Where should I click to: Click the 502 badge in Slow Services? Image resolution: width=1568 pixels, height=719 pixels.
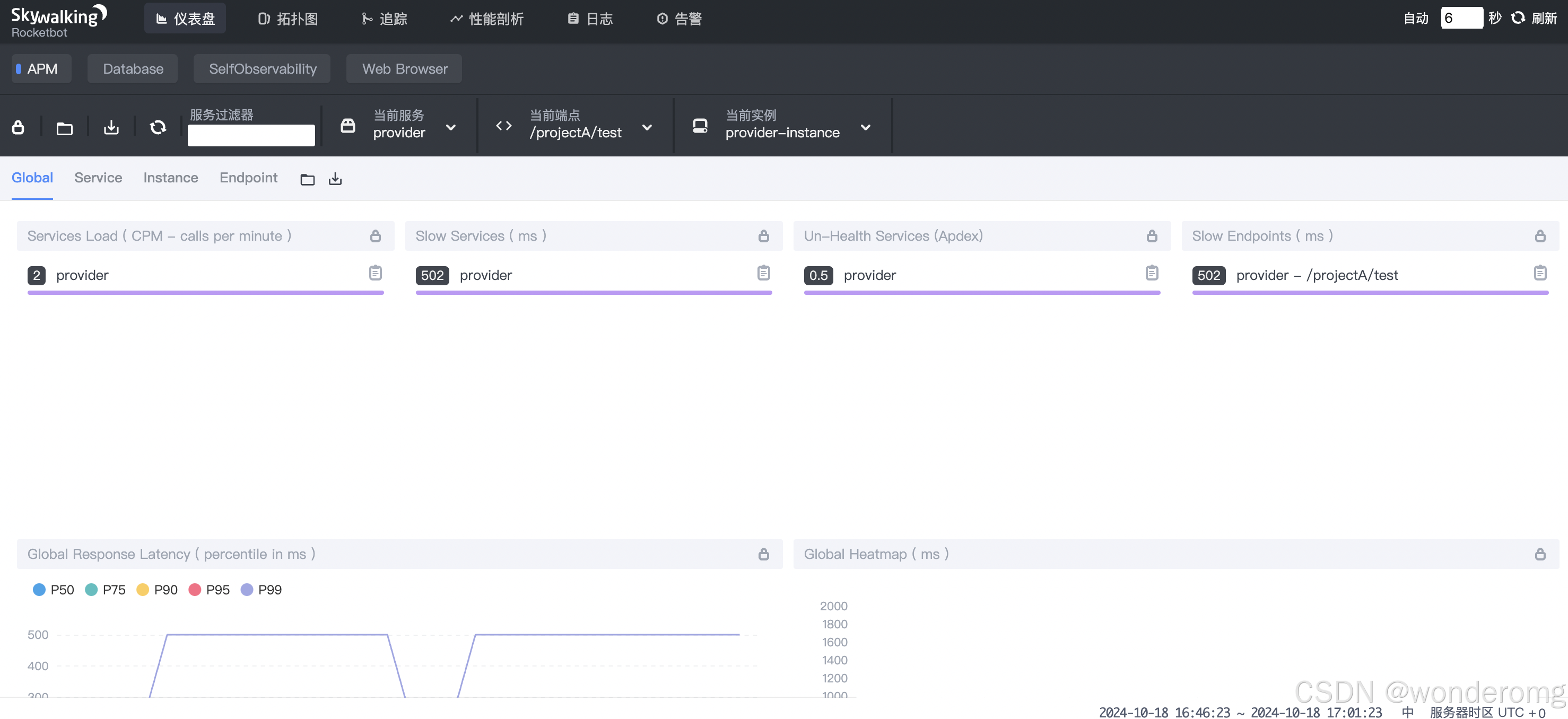pyautogui.click(x=432, y=276)
